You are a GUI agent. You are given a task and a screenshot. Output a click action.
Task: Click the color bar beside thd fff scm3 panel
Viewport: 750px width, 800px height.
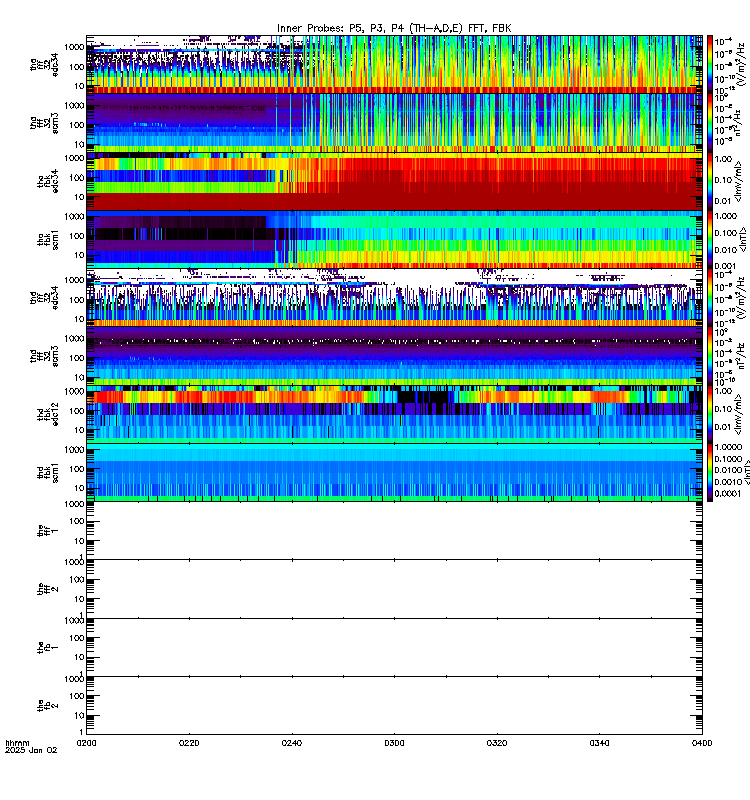pos(710,356)
